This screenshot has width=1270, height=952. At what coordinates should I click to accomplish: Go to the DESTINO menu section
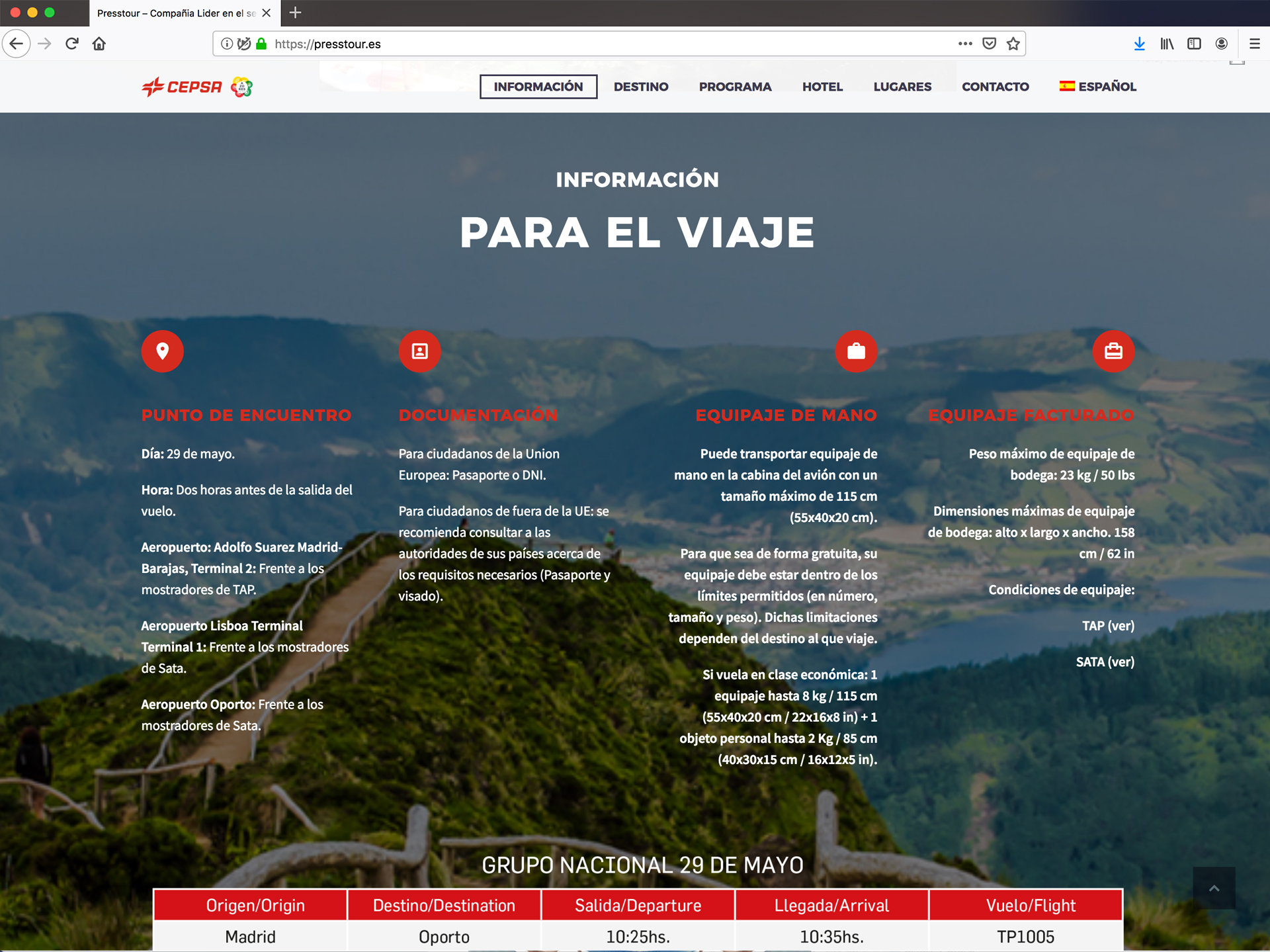tap(640, 87)
